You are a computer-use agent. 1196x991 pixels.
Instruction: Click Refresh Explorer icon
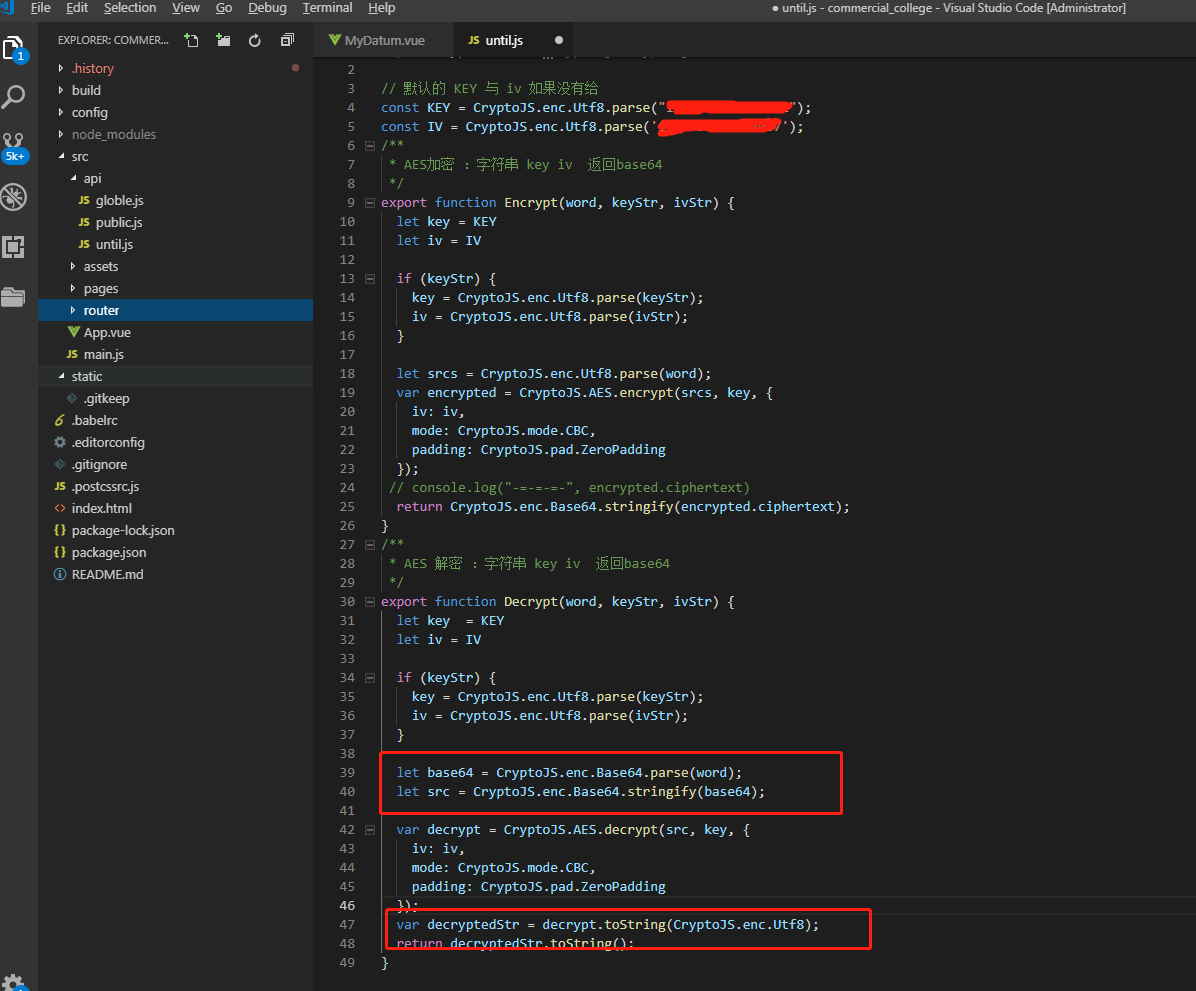pos(255,40)
